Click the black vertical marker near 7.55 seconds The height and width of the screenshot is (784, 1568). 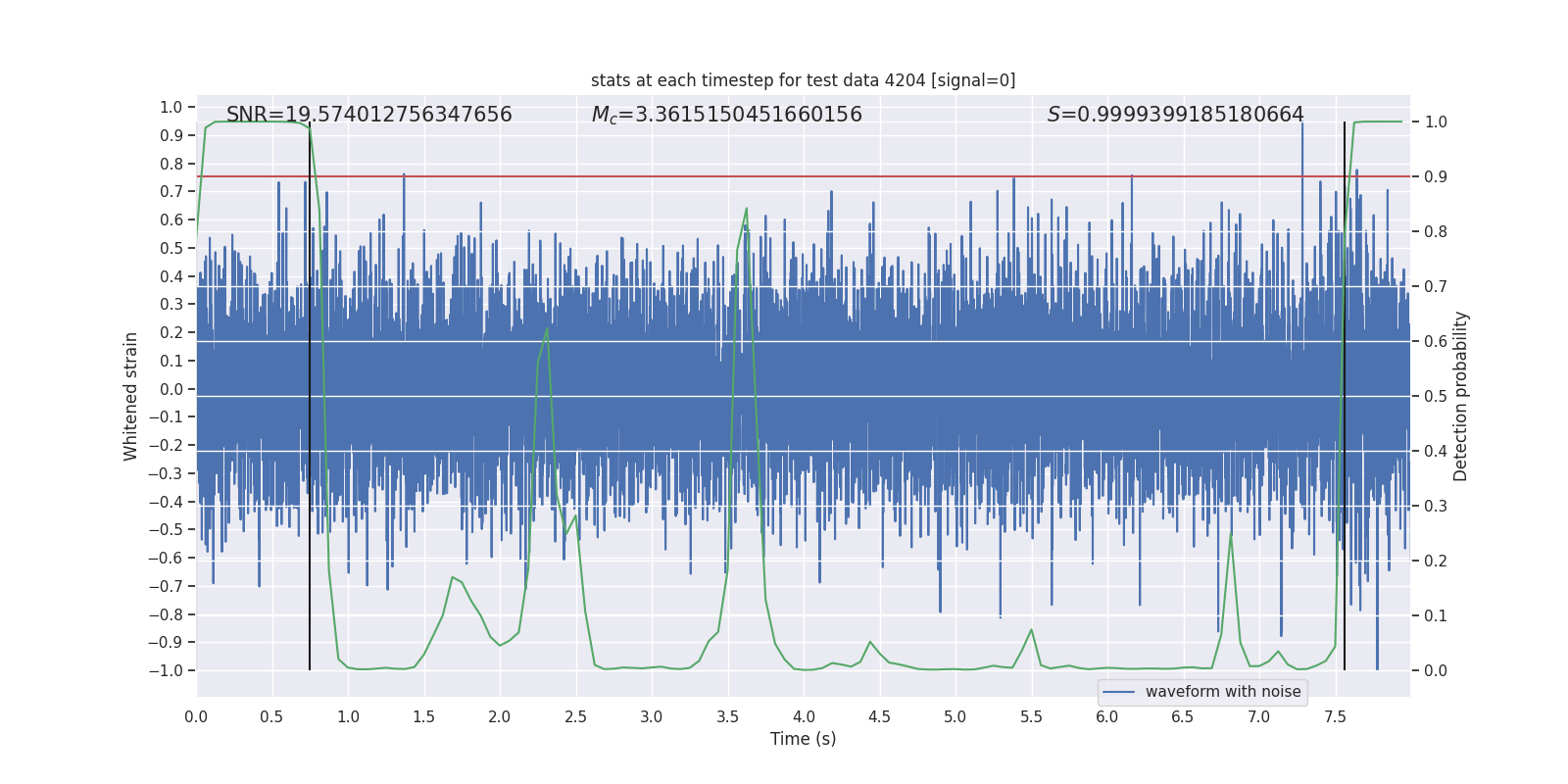coord(1345,396)
